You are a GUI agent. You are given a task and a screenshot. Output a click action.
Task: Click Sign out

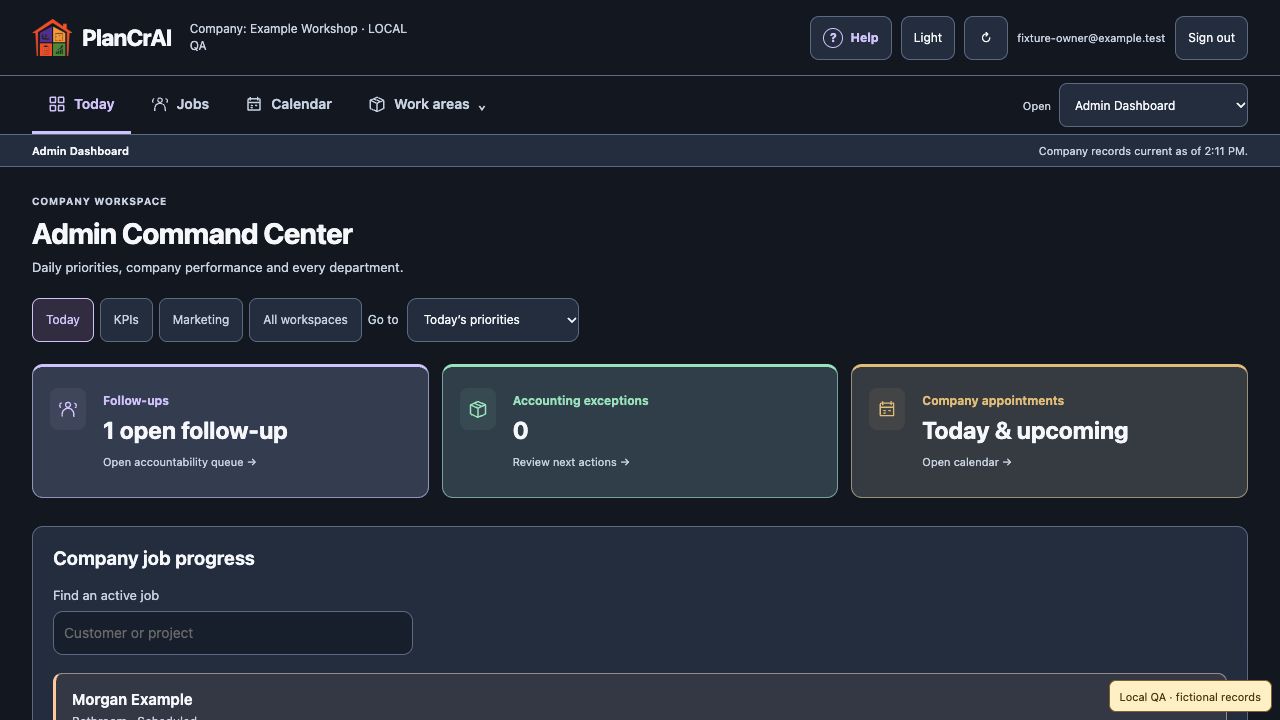1211,38
